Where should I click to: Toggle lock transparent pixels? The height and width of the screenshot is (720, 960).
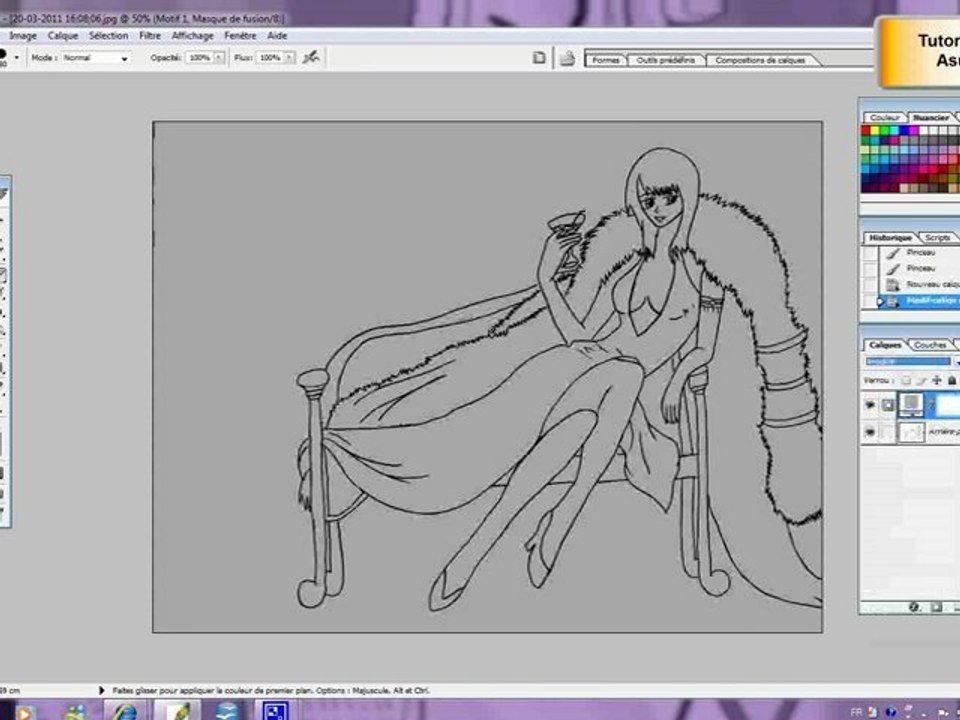tap(906, 380)
